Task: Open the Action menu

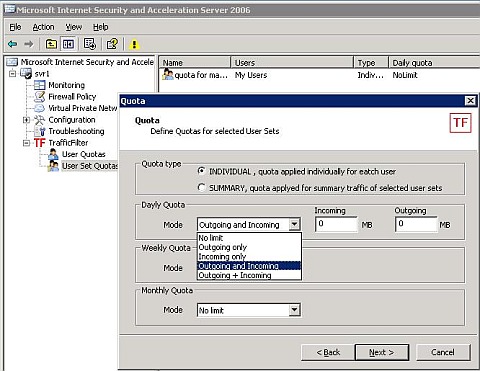Action: pos(43,27)
